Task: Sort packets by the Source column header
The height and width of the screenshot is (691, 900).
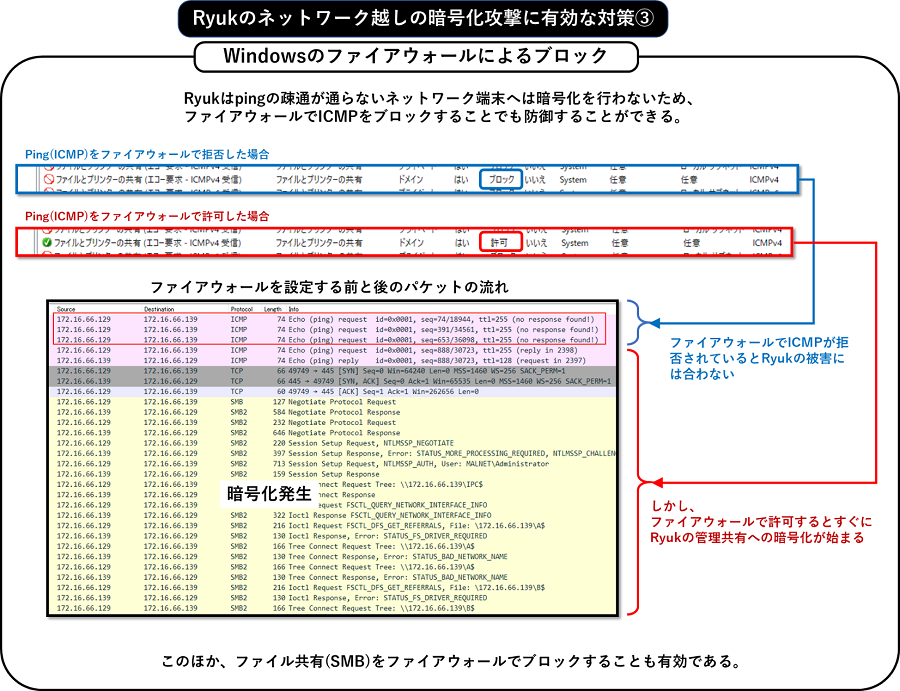Action: pyautogui.click(x=66, y=309)
